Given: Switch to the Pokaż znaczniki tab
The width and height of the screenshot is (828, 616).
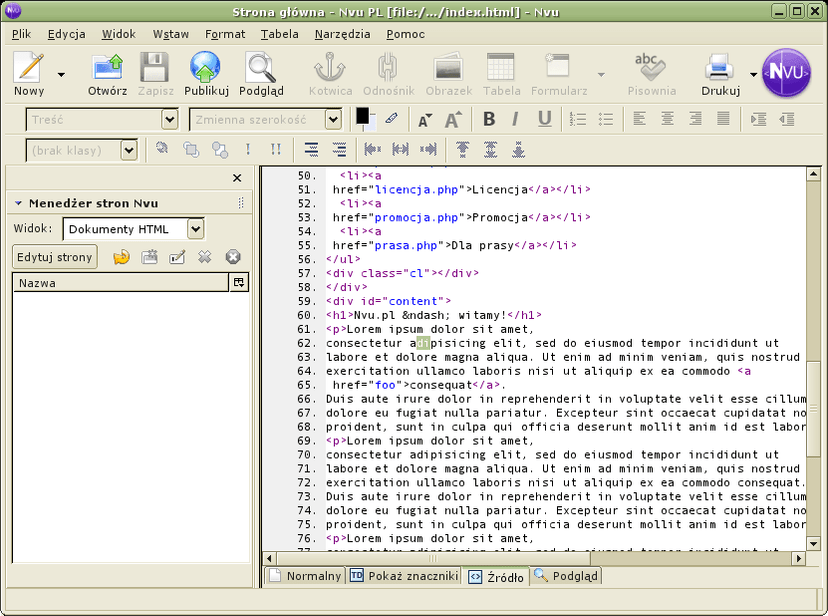Looking at the screenshot, I should 404,575.
